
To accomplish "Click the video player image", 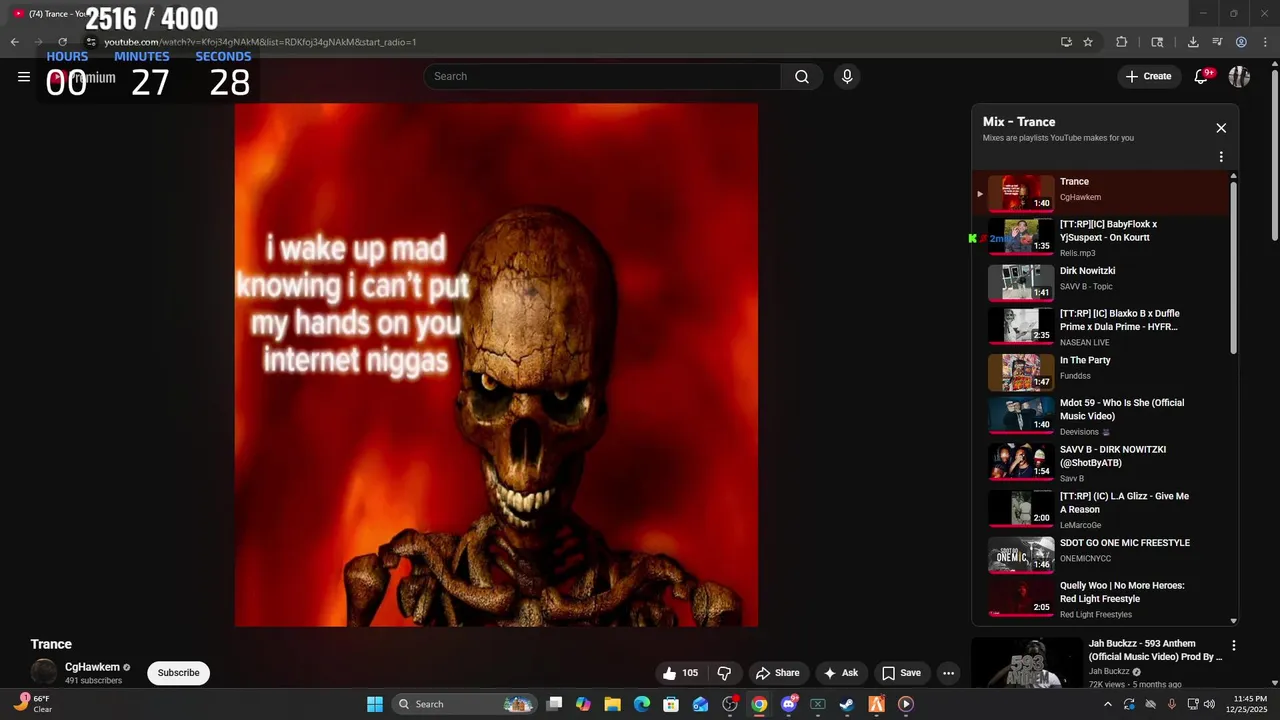I will 496,365.
